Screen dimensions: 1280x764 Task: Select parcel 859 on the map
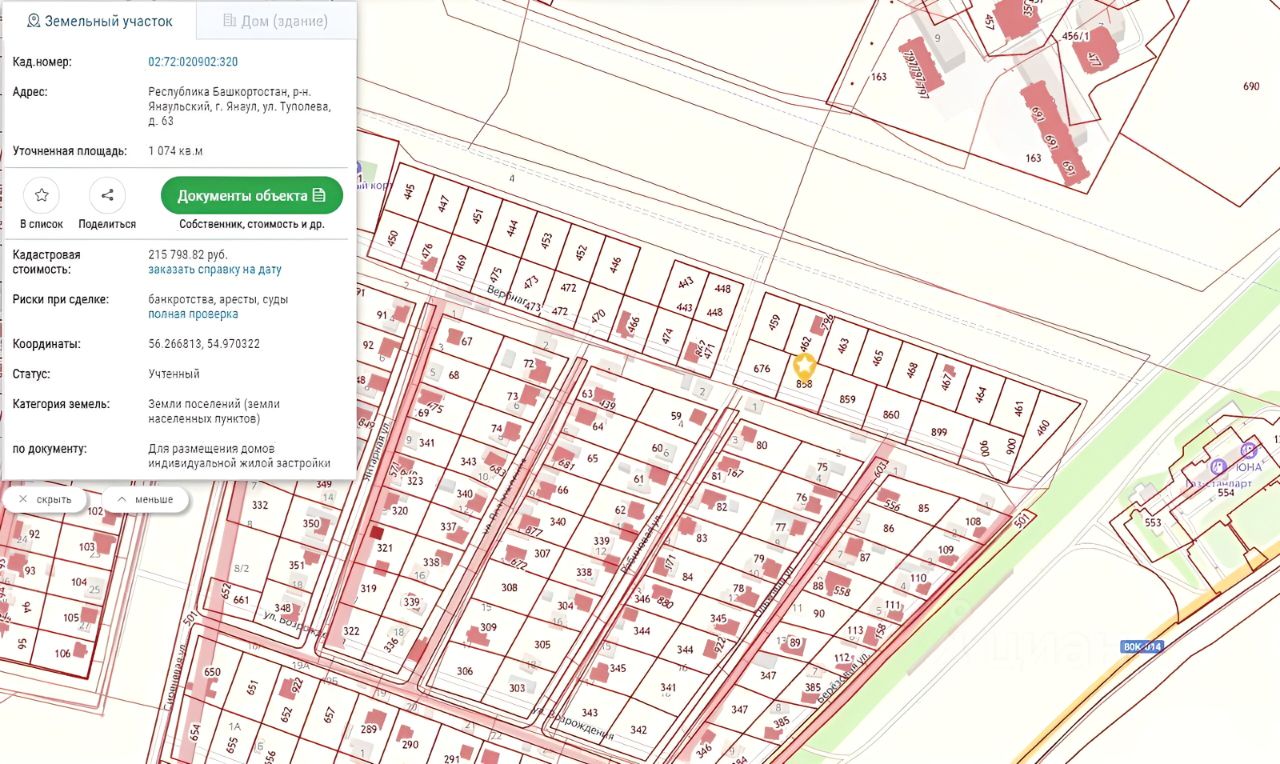[848, 399]
